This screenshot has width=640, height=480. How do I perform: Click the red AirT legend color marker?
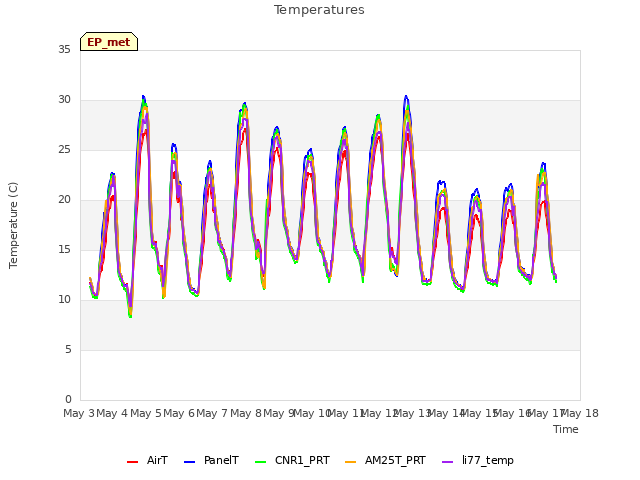(x=132, y=462)
